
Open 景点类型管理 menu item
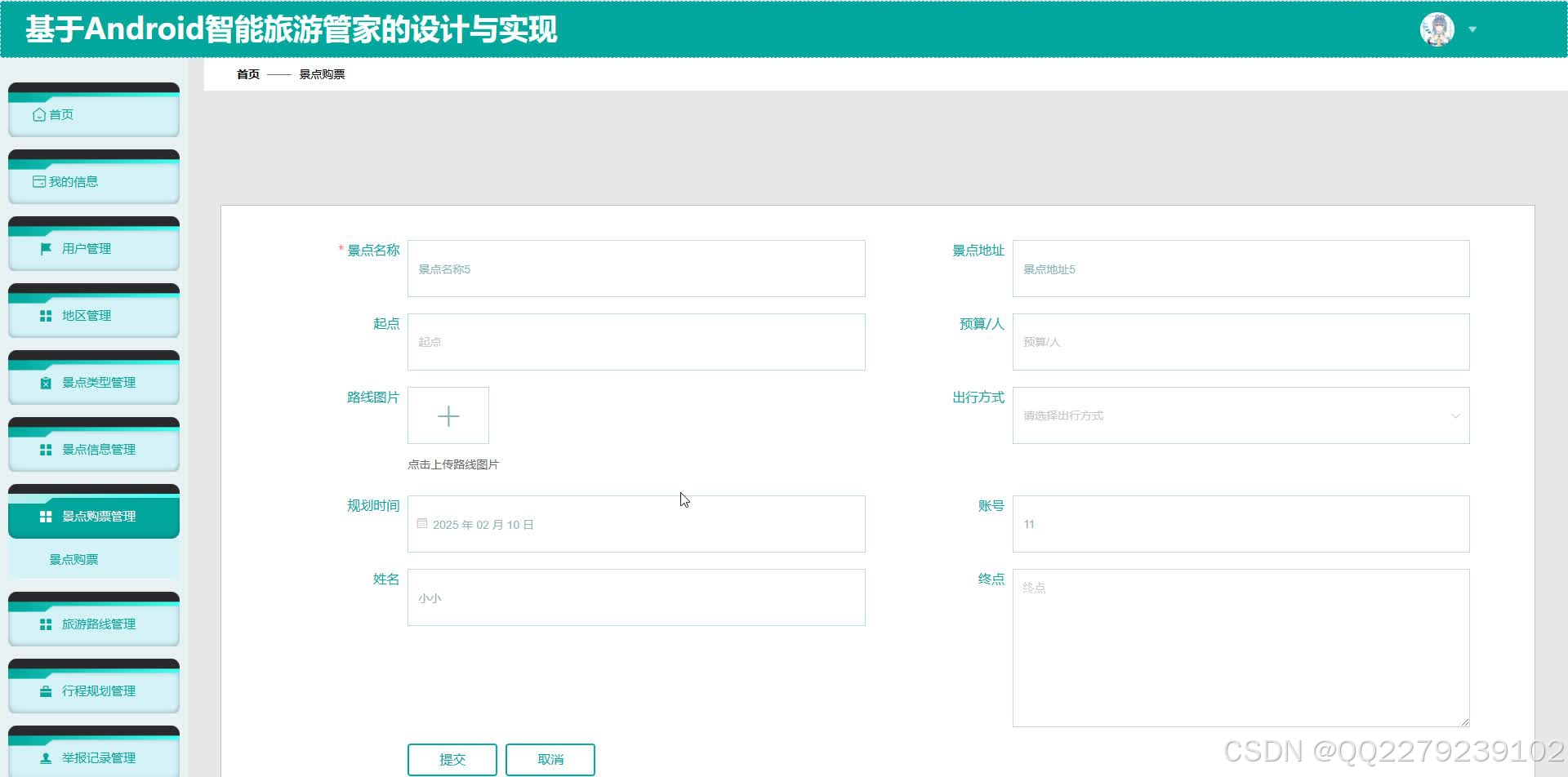coord(94,378)
